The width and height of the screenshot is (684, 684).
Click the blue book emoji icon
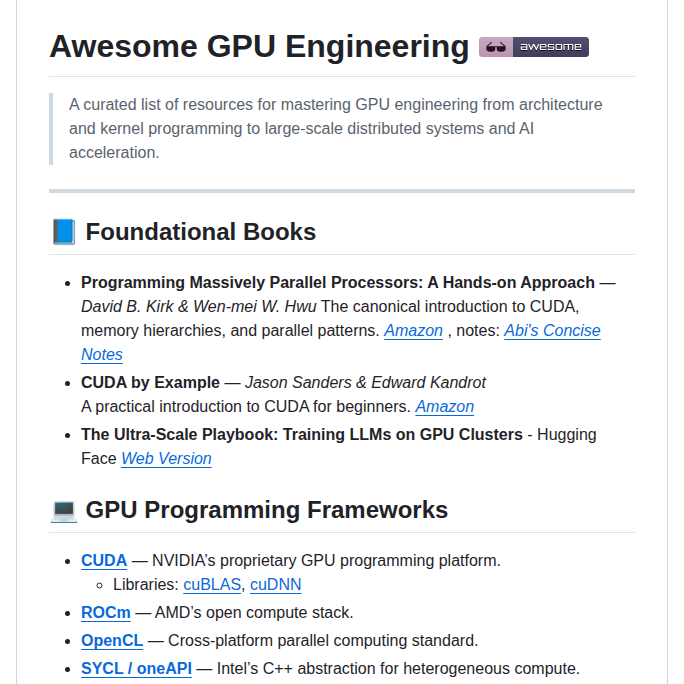click(x=64, y=232)
